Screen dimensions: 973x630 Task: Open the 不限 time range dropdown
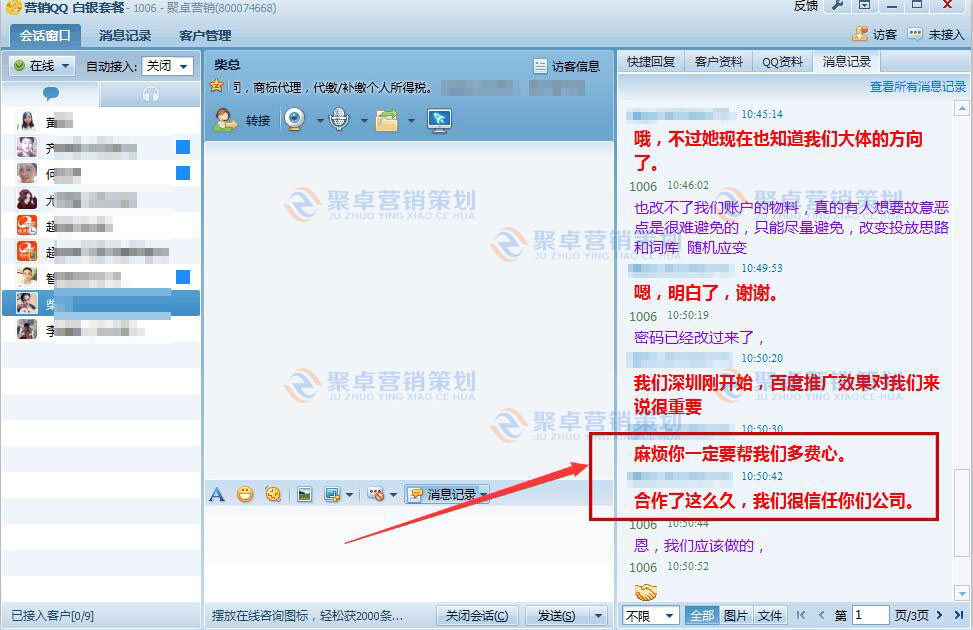[x=650, y=615]
